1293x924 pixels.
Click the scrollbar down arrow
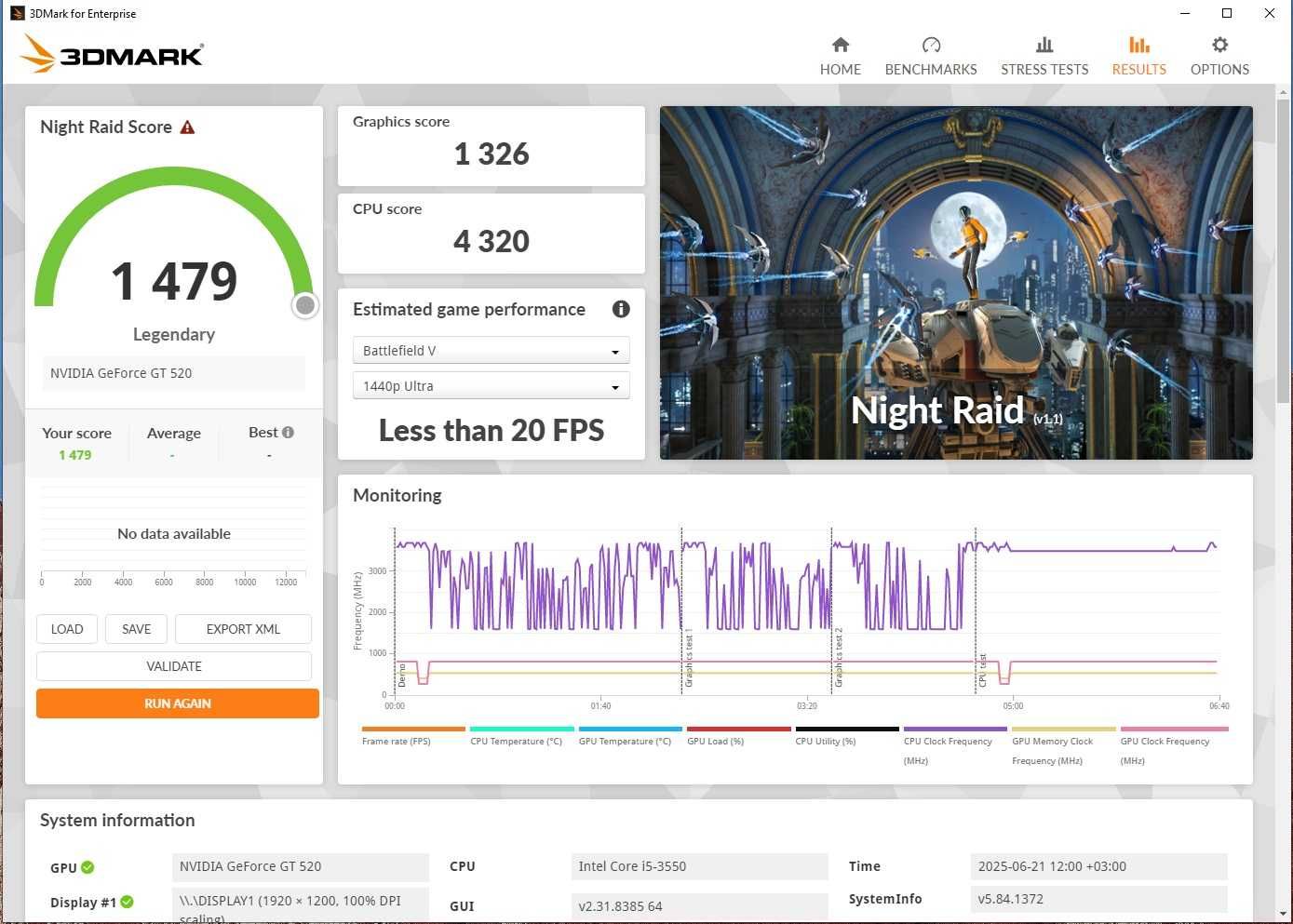[1284, 913]
